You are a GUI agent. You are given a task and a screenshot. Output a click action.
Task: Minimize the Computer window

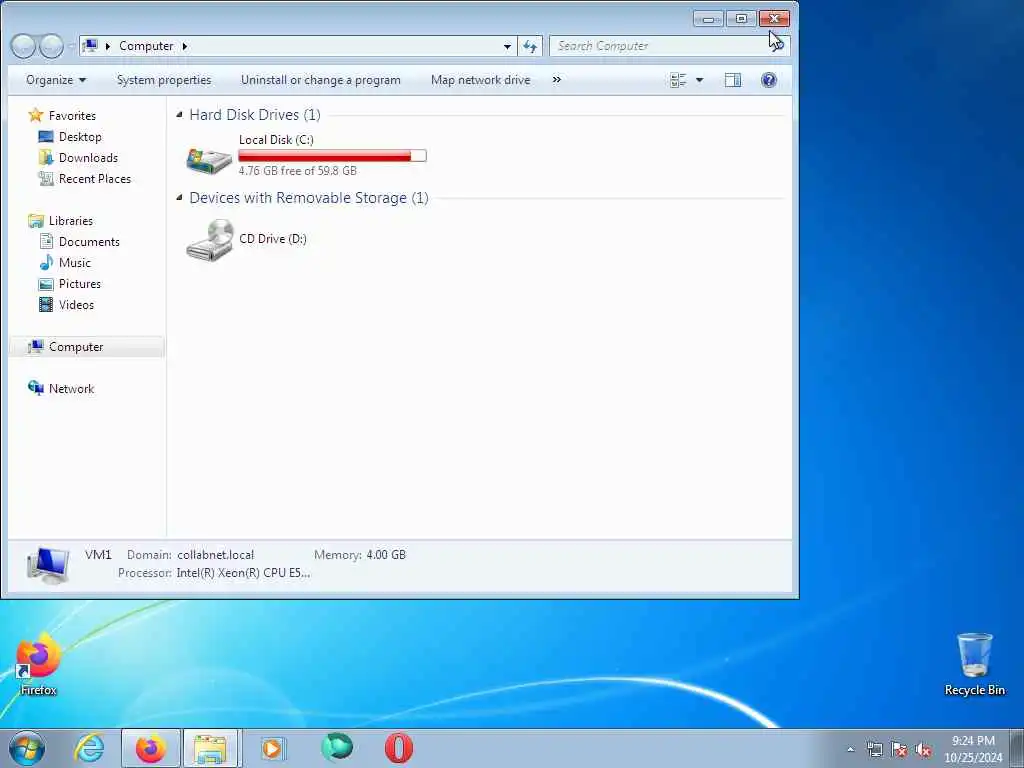(x=708, y=19)
